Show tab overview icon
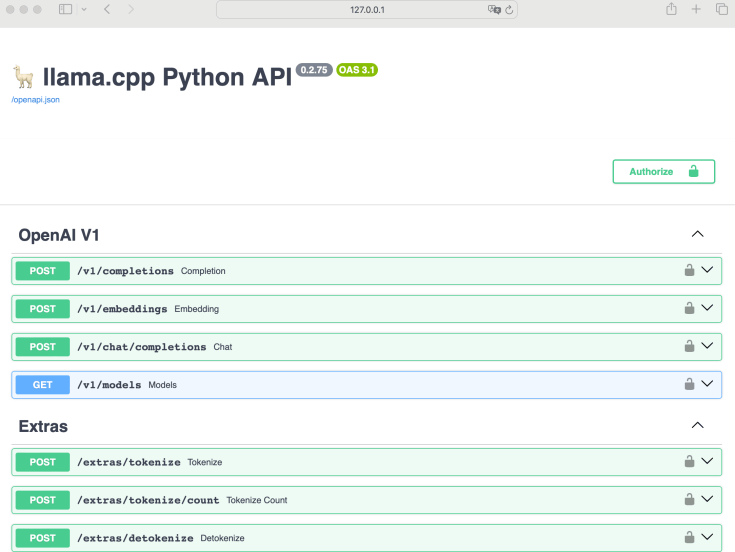Image resolution: width=735 pixels, height=552 pixels. [x=721, y=9]
